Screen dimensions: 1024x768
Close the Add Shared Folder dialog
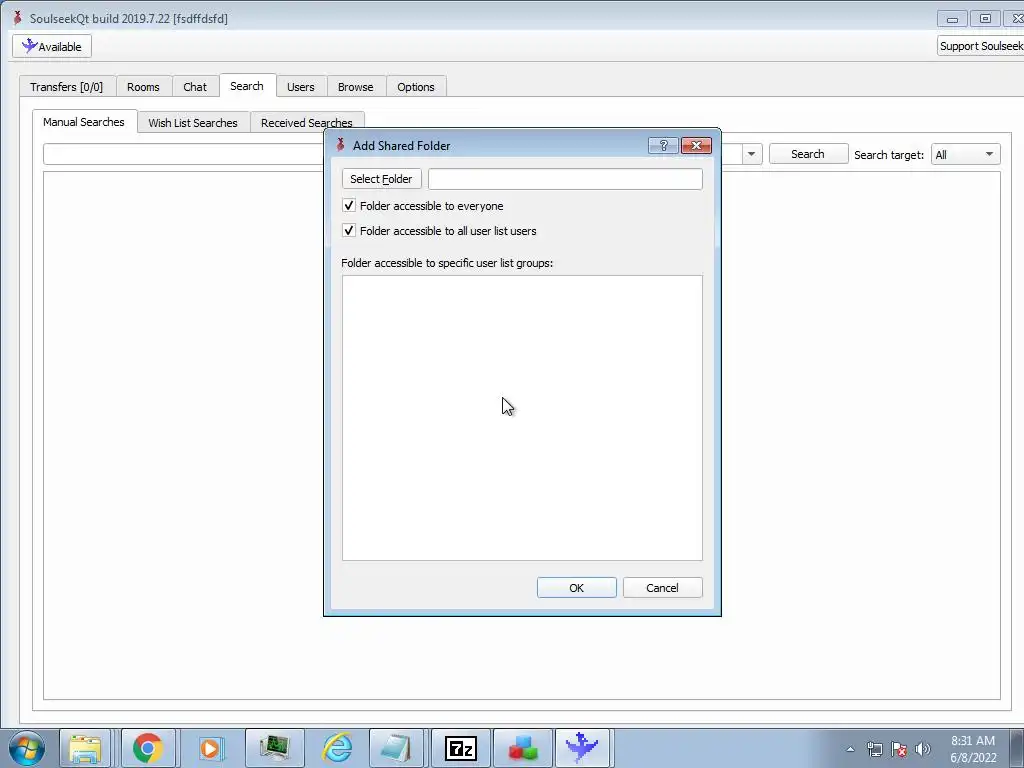click(696, 146)
